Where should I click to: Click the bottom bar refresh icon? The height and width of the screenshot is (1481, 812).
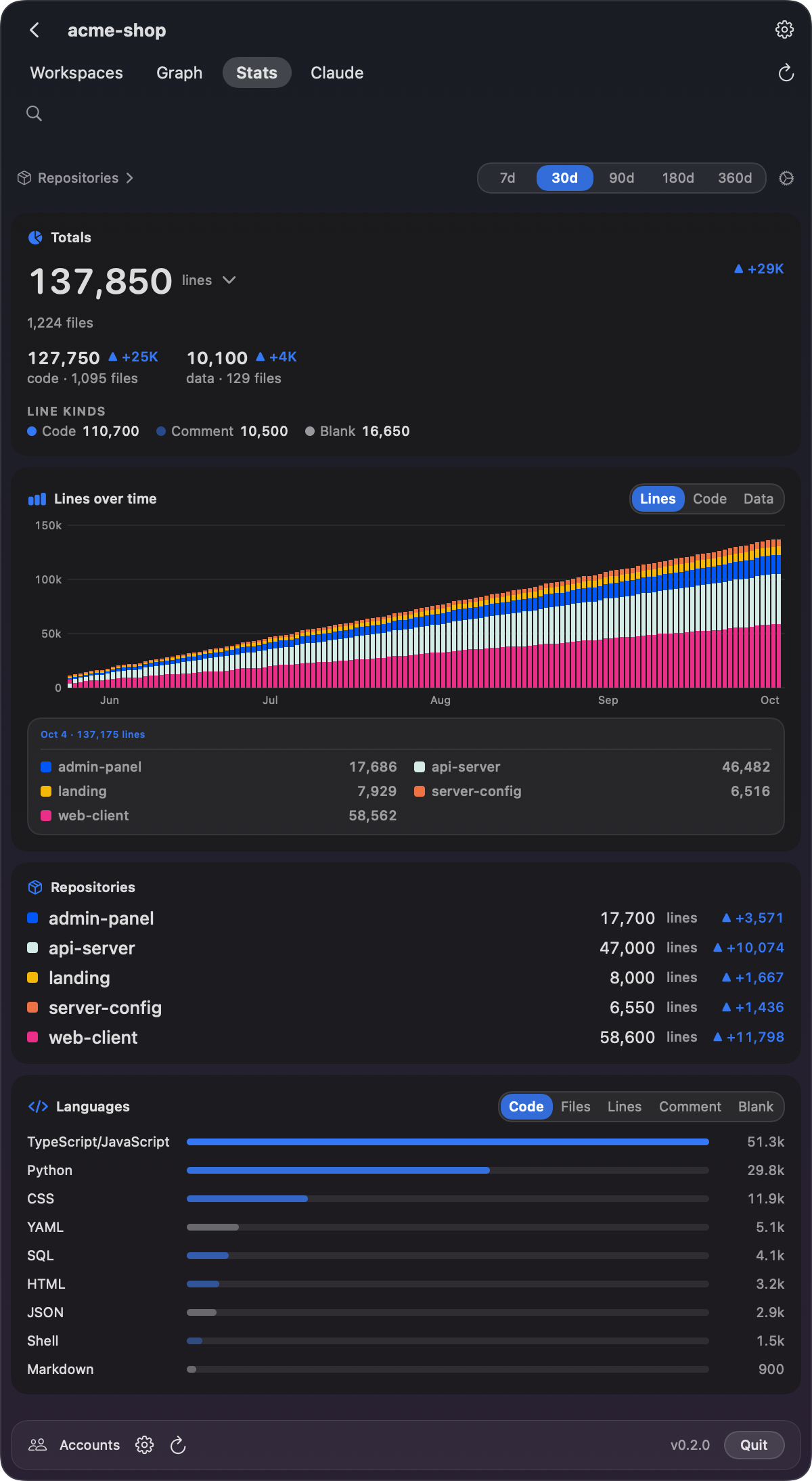pos(178,1445)
